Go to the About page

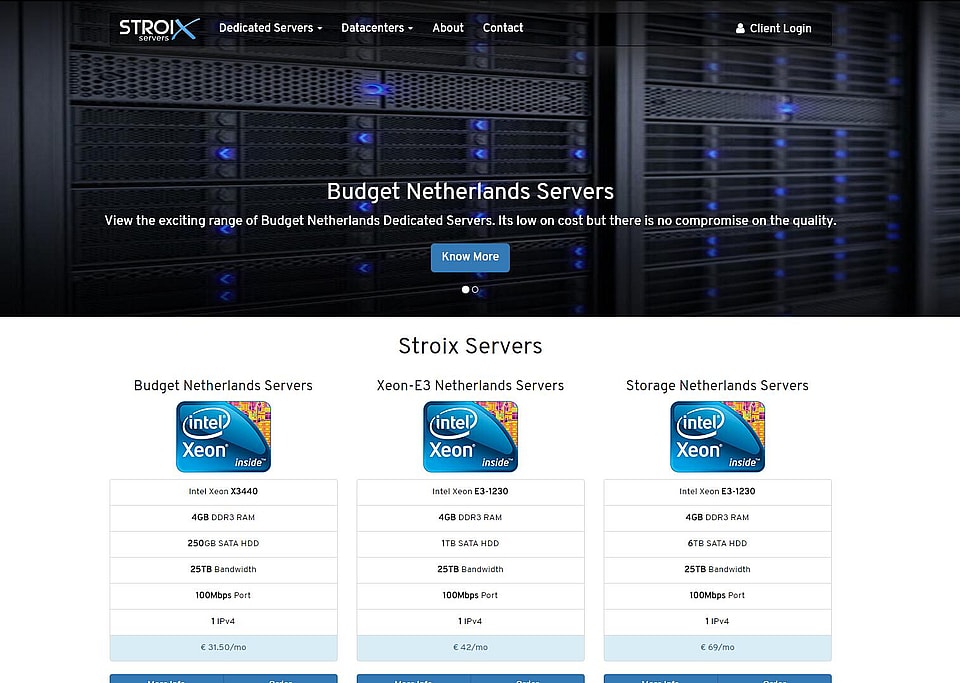point(448,28)
